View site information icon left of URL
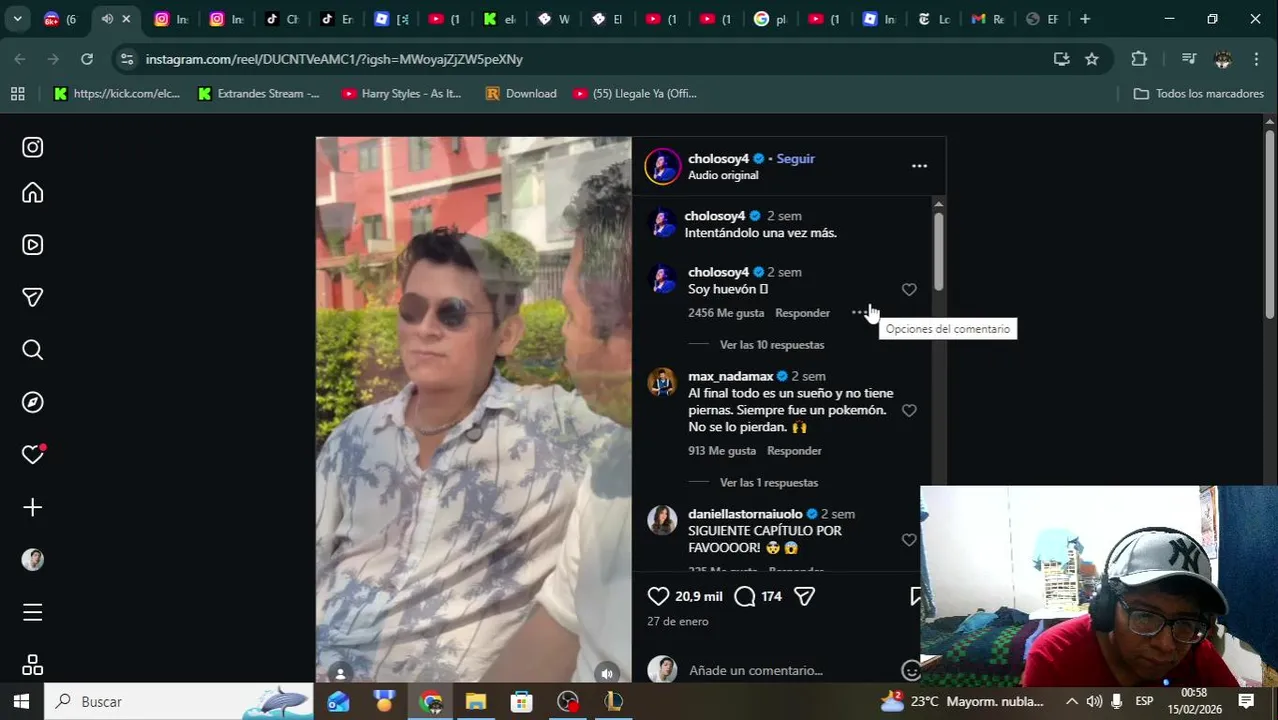The image size is (1278, 720). (126, 59)
